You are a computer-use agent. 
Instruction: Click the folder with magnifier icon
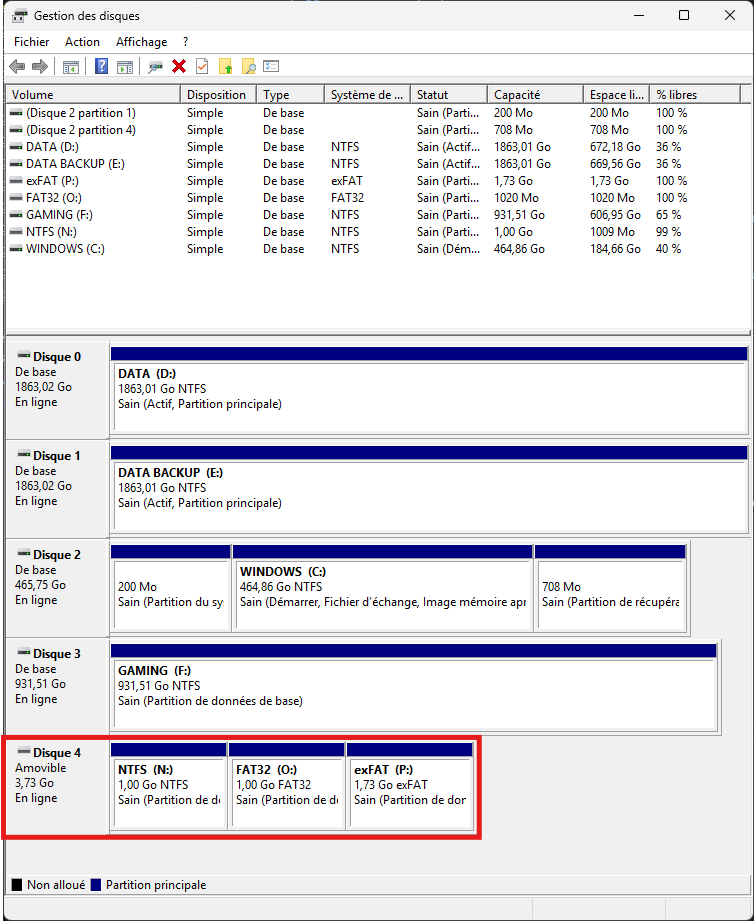pos(249,67)
